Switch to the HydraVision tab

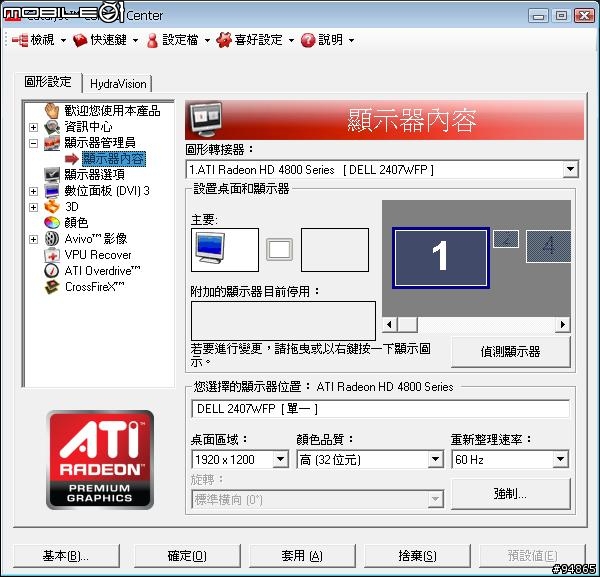(x=118, y=84)
